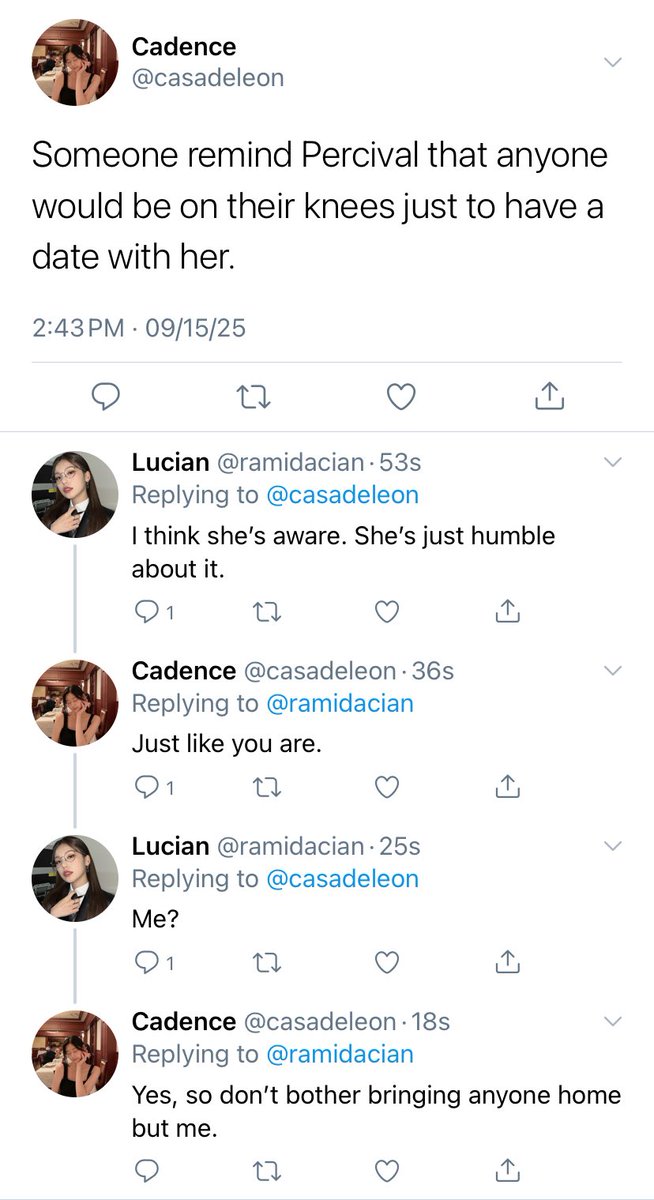Open the main tweet's chevron options menu
Viewport: 654px width, 1200px height.
click(x=614, y=62)
